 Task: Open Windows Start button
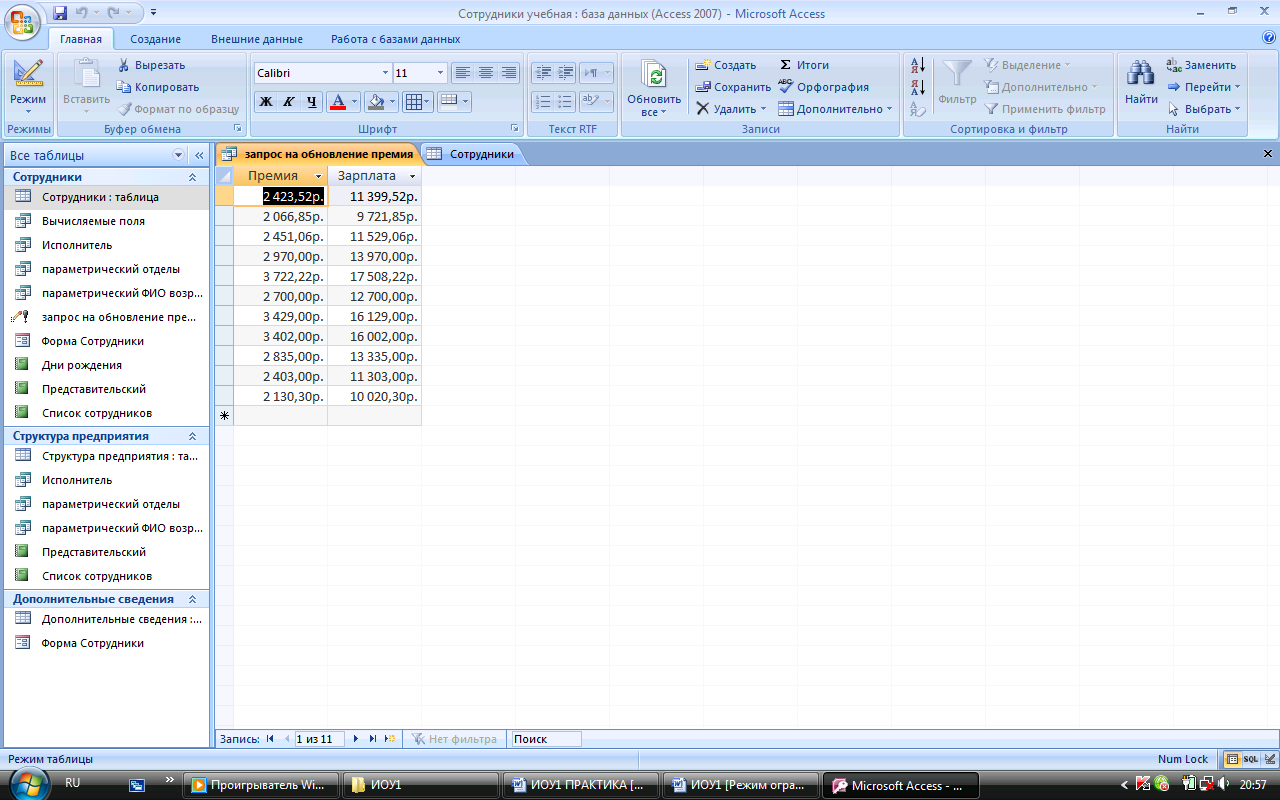coord(29,785)
